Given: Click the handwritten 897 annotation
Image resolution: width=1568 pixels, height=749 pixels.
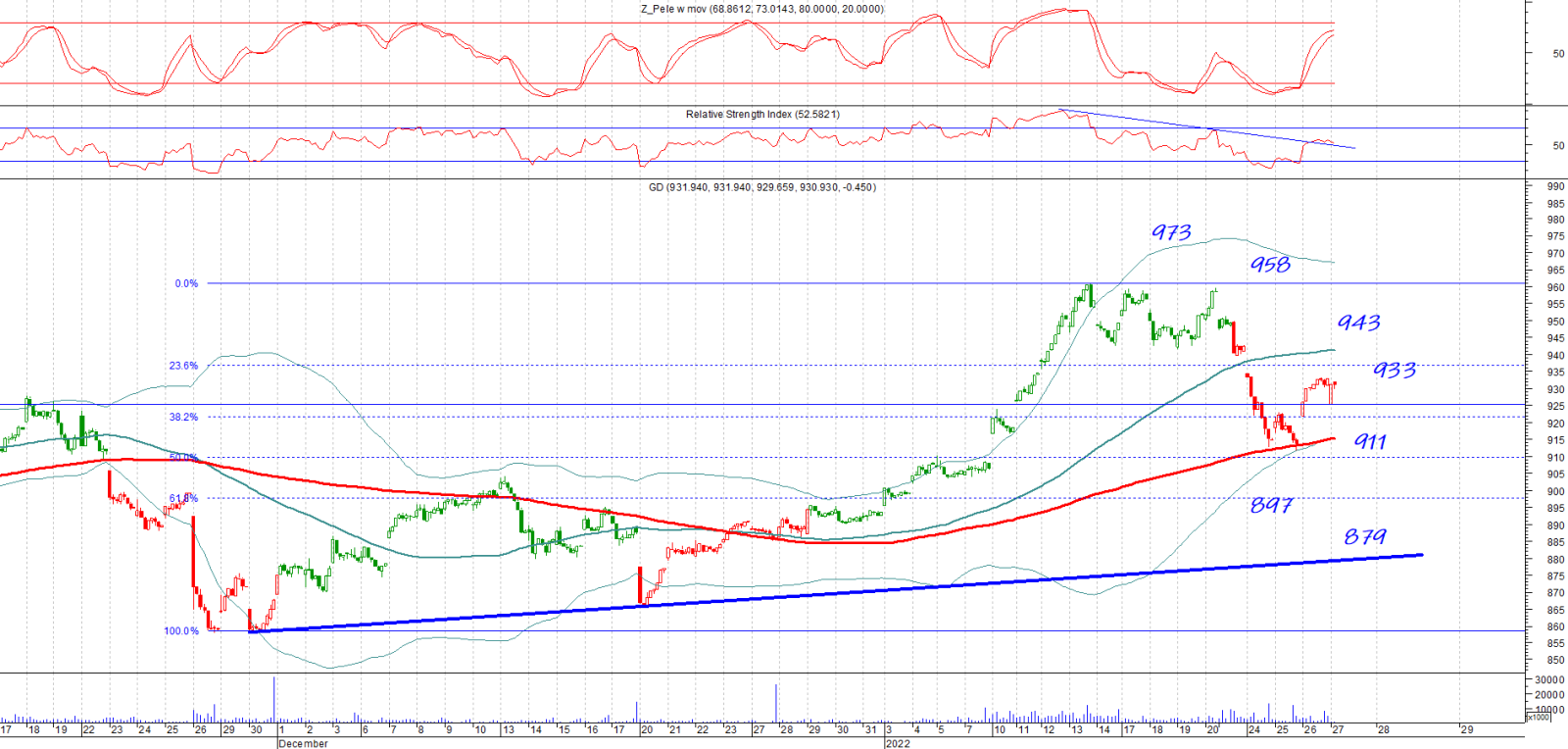Looking at the screenshot, I should click(x=1271, y=505).
